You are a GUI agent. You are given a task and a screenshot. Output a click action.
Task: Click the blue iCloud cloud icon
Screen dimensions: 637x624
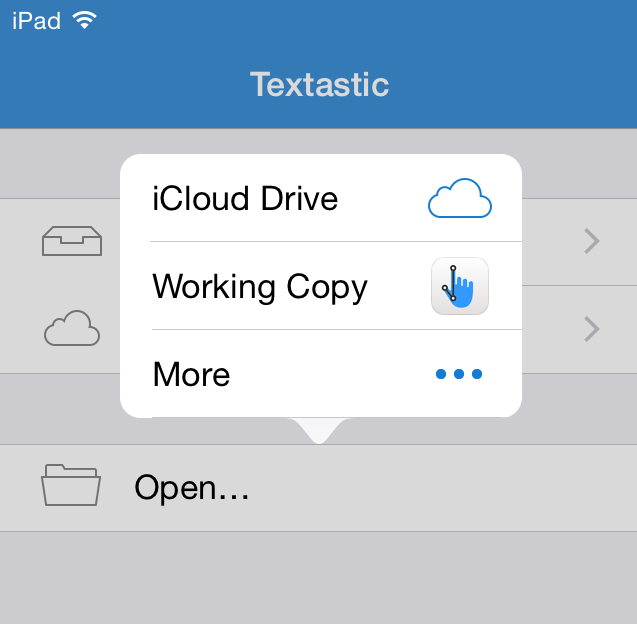click(460, 198)
